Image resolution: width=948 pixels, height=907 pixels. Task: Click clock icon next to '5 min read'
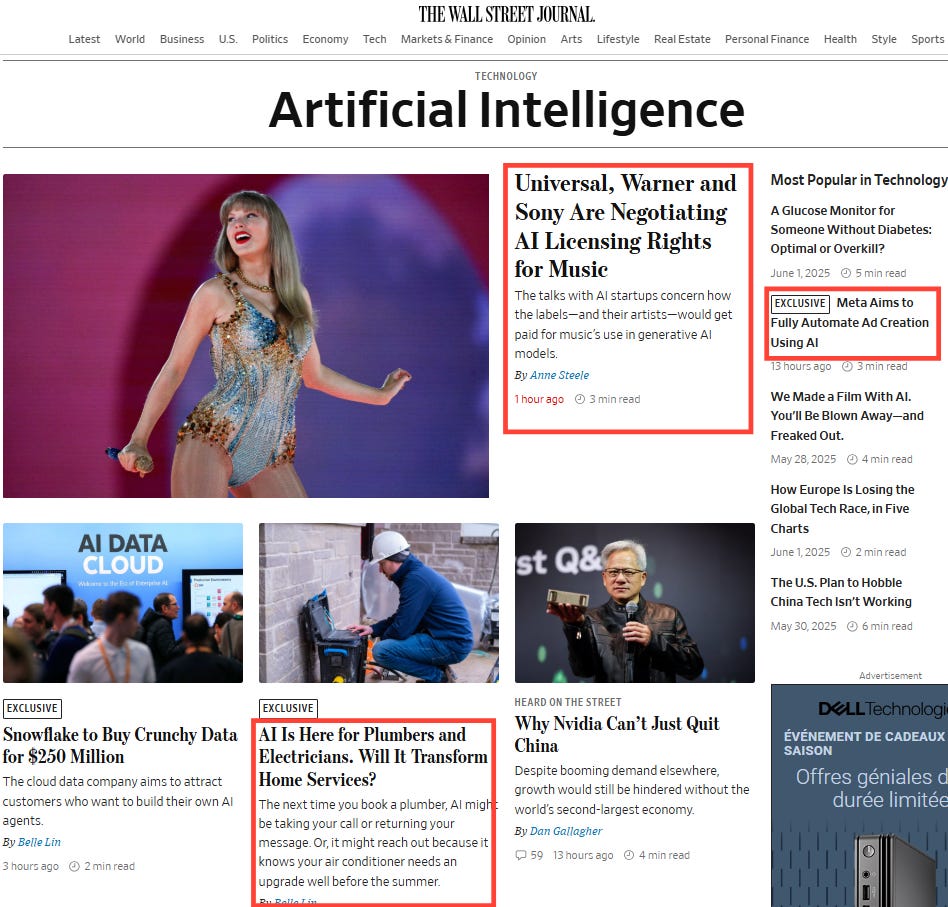click(846, 273)
